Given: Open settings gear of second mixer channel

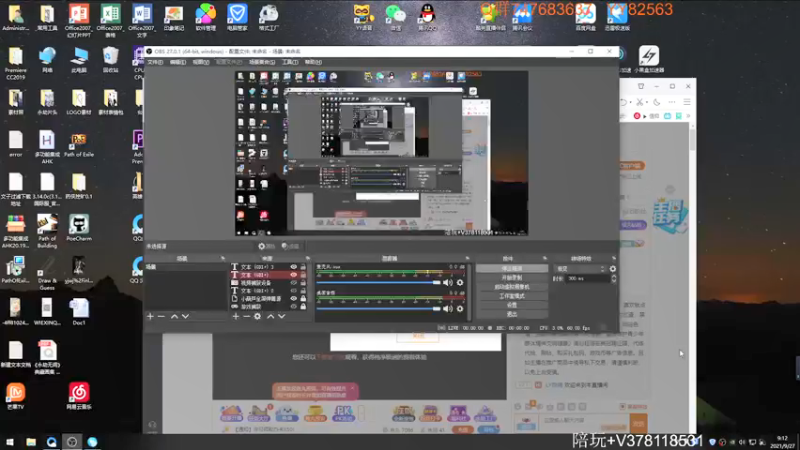Looking at the screenshot, I should point(460,309).
